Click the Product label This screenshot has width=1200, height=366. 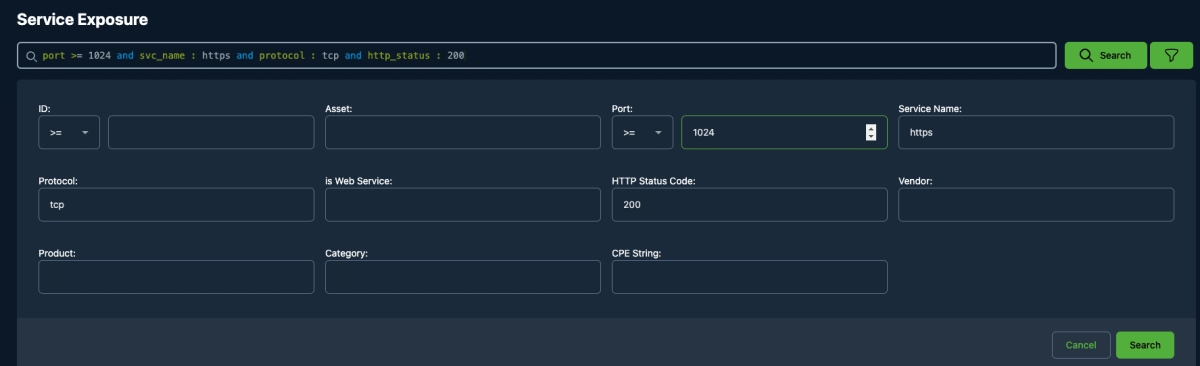tap(57, 253)
